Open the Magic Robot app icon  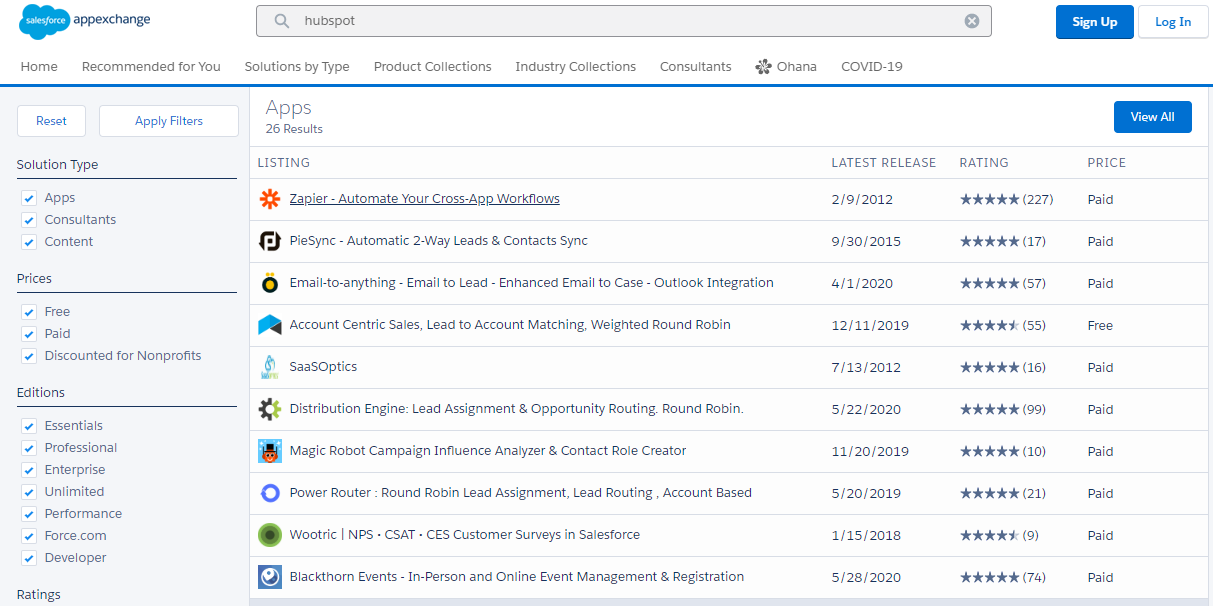270,451
